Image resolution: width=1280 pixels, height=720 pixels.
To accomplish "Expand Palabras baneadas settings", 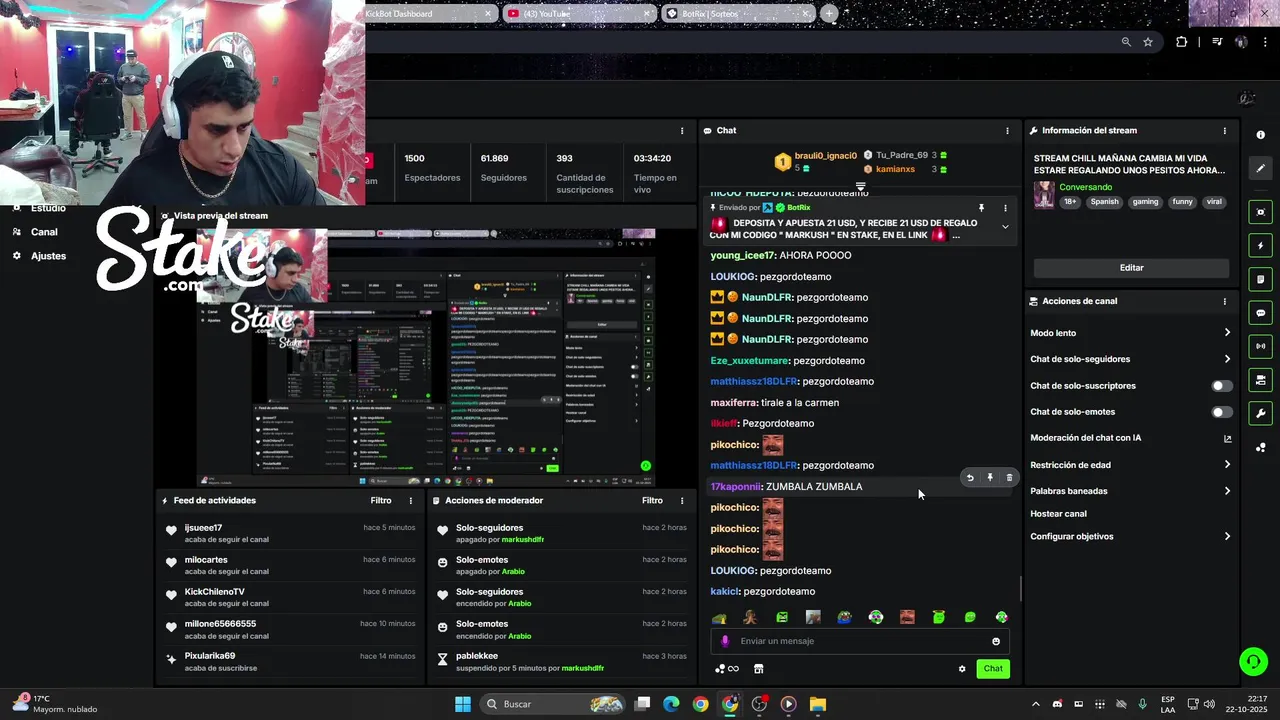I will pyautogui.click(x=1227, y=491).
